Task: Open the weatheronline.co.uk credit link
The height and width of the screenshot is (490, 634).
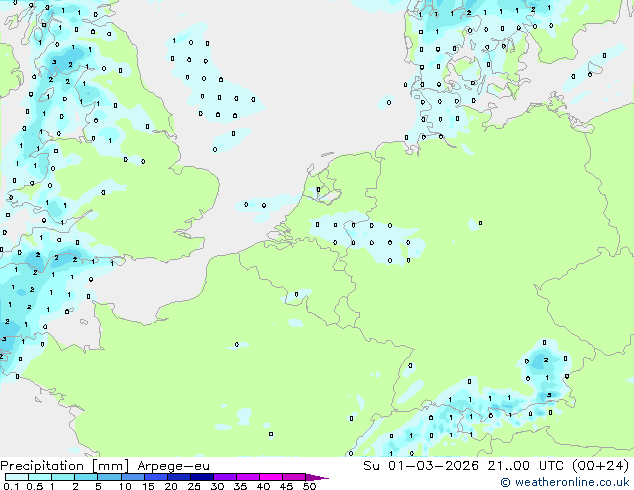Action: [565, 482]
